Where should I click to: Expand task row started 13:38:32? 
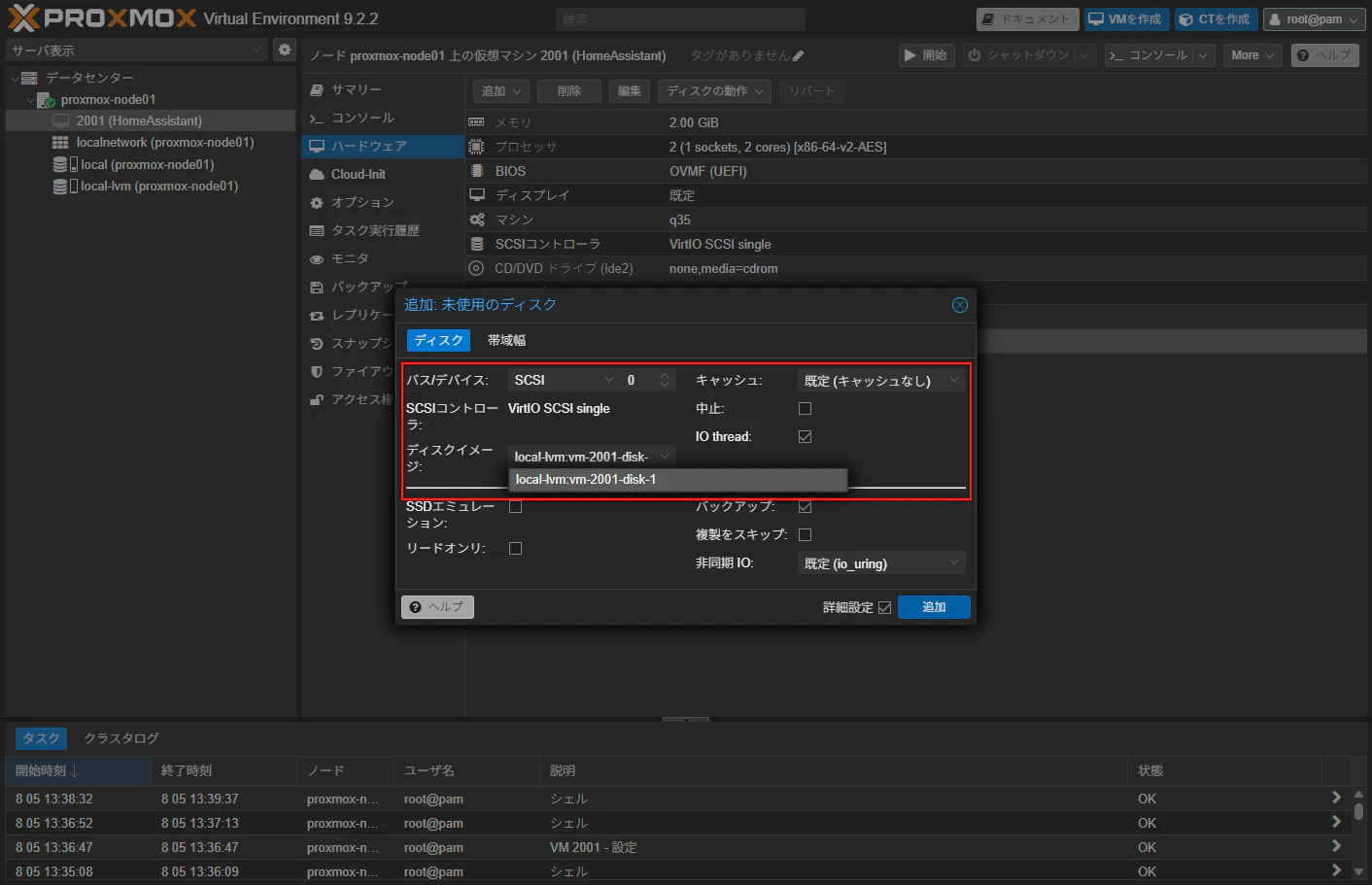(1336, 799)
